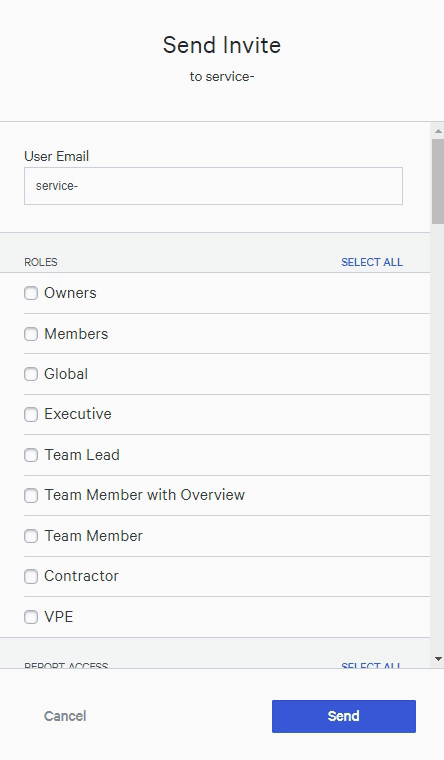The height and width of the screenshot is (760, 444).
Task: Click the scrollbar up arrow
Action: 438,131
